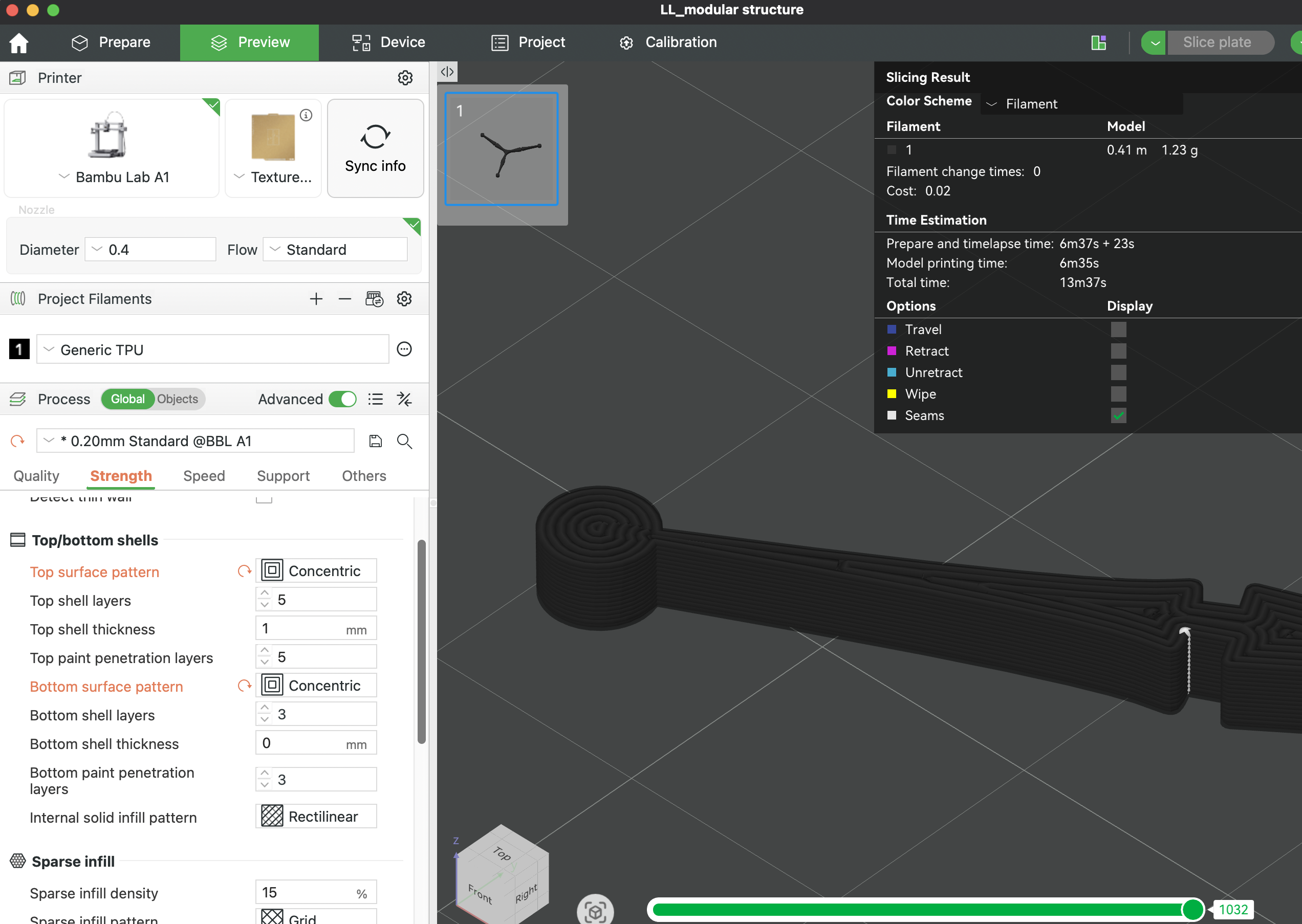Collapse the sidebar panel arrow
This screenshot has height=924, width=1302.
point(447,72)
